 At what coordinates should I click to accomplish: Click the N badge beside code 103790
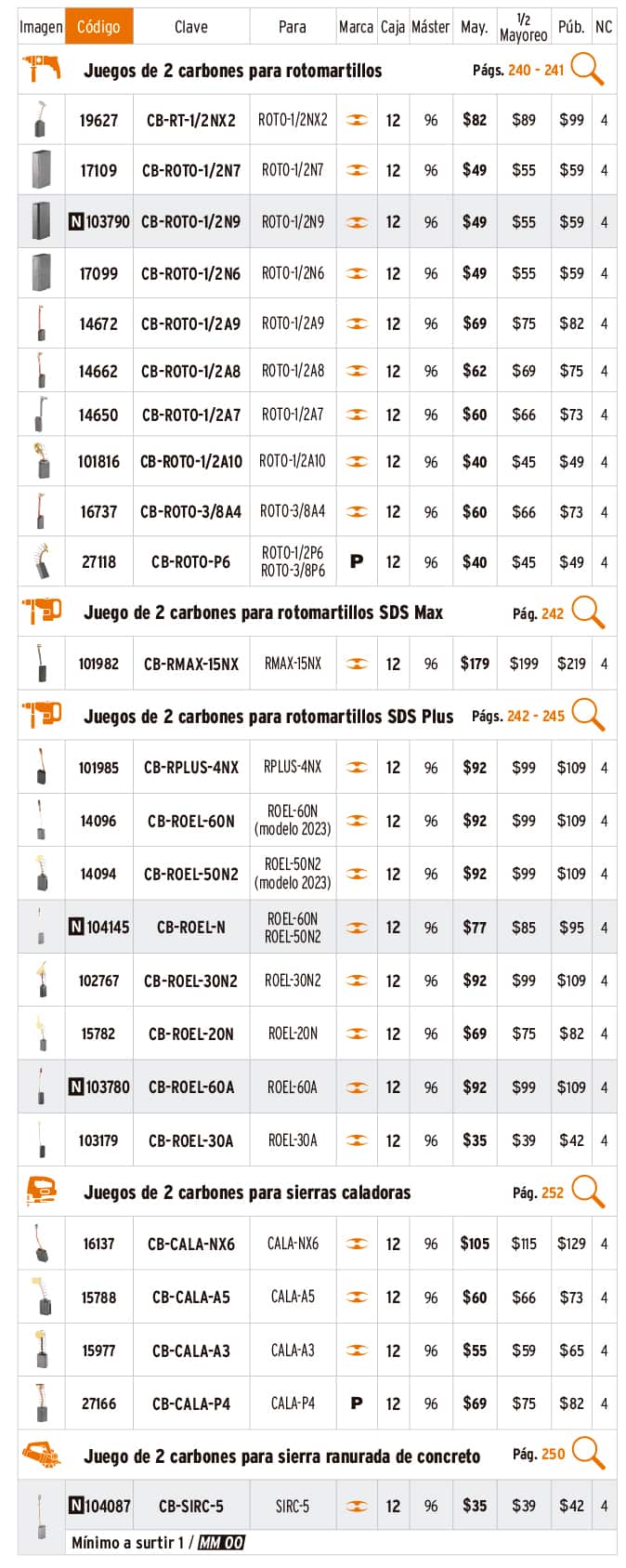[76, 222]
